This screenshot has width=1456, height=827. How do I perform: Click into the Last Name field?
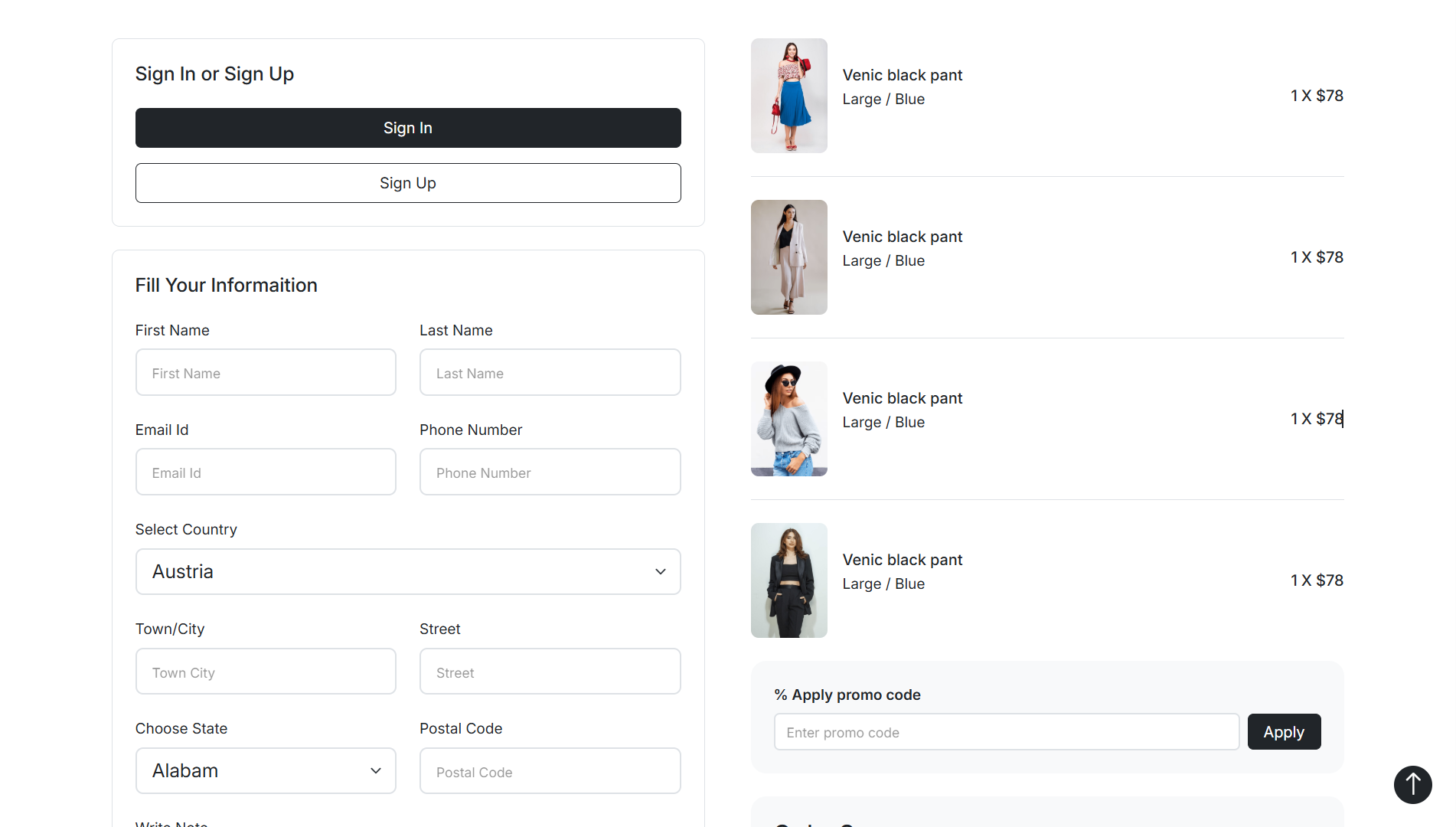(x=550, y=373)
